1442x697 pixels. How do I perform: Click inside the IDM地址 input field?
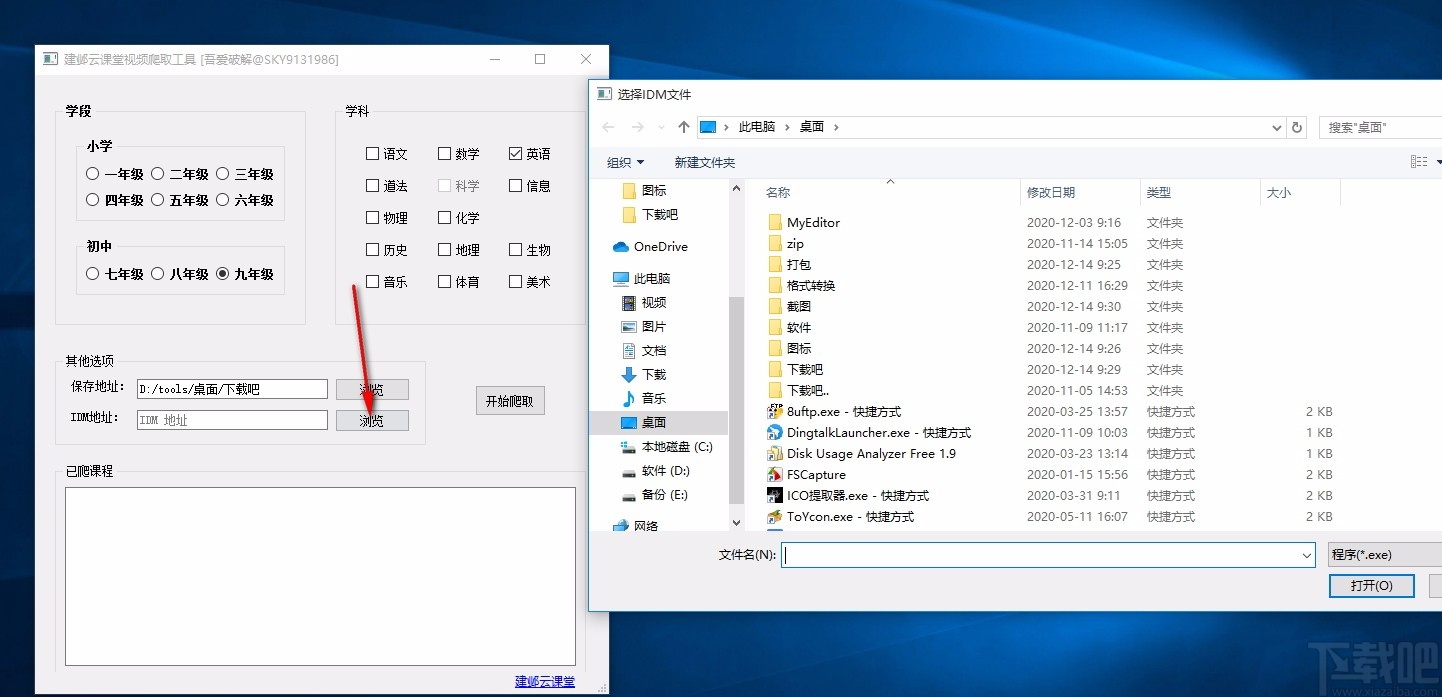[232, 419]
